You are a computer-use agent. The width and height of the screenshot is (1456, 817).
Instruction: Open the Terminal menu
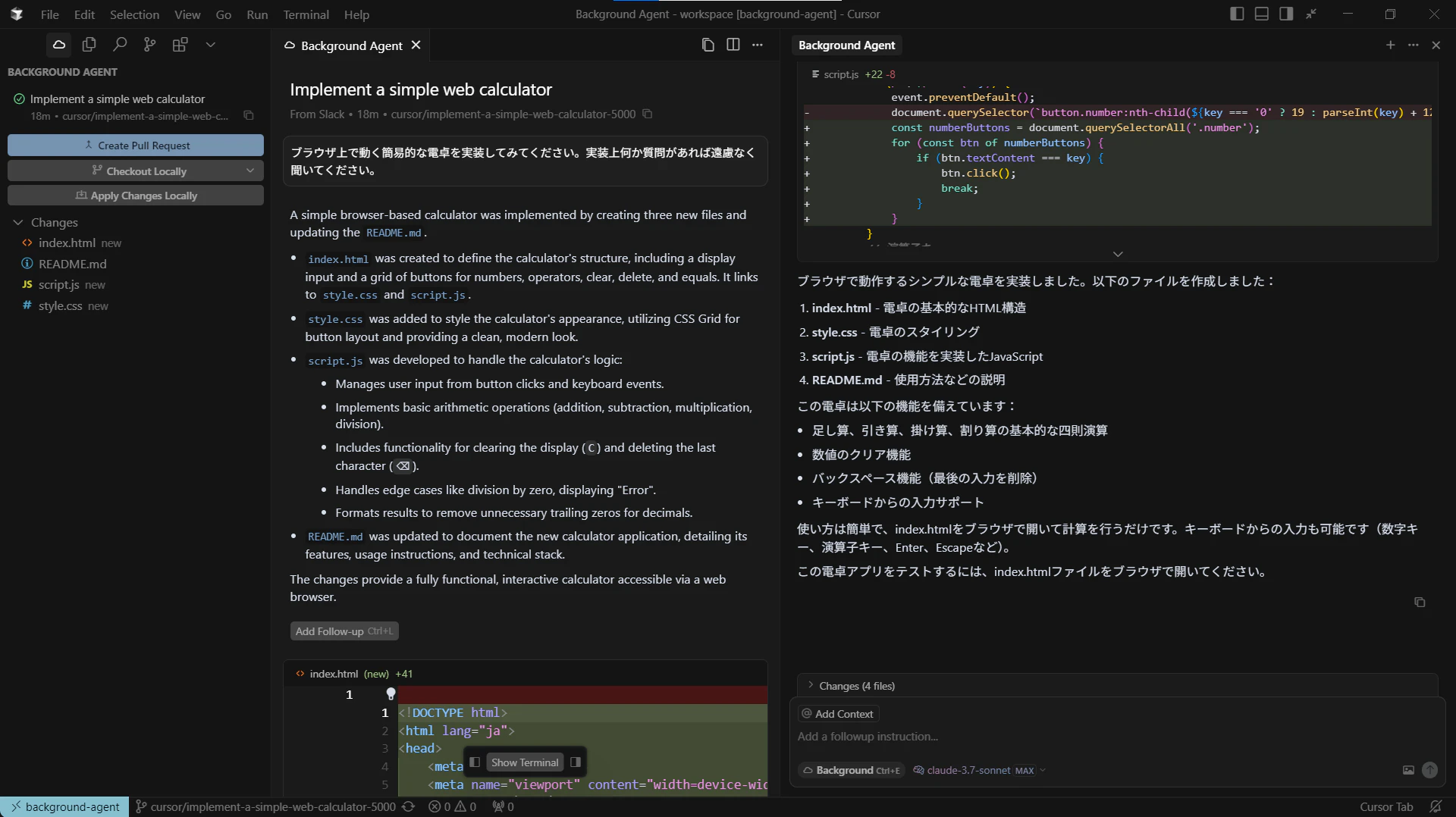coord(306,14)
